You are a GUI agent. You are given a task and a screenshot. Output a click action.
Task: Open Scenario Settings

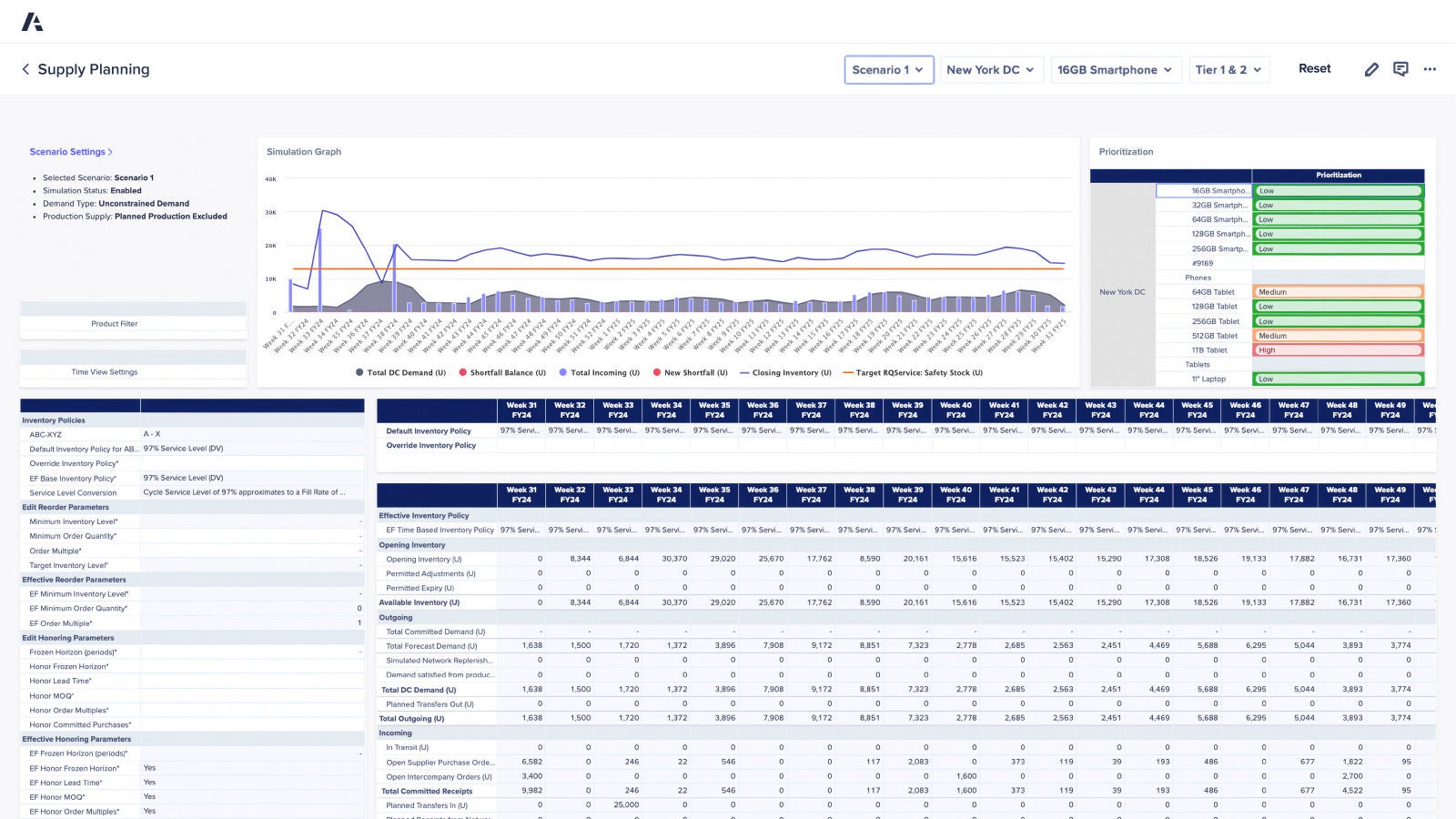click(72, 151)
